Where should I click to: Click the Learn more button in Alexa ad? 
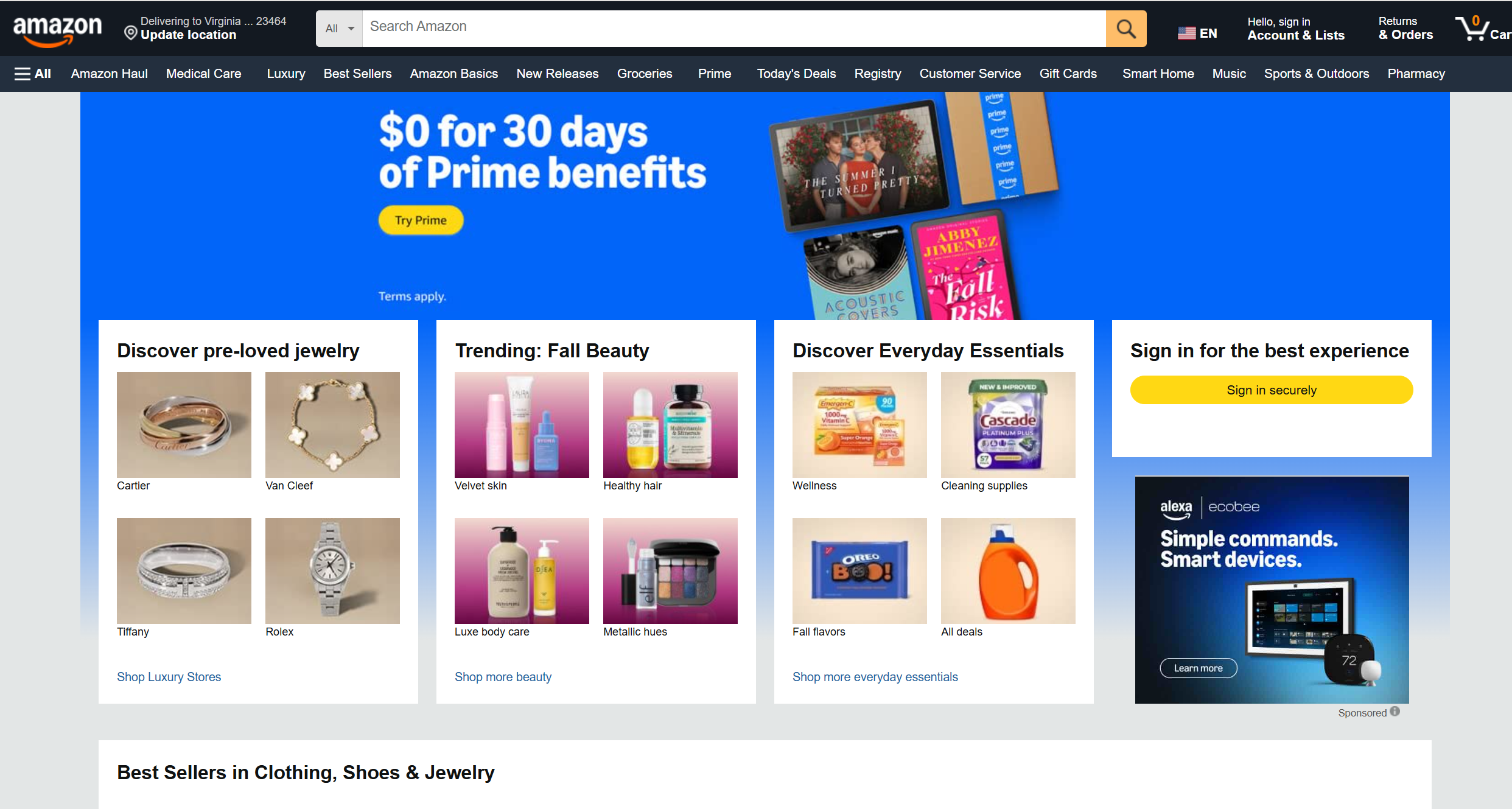1198,668
